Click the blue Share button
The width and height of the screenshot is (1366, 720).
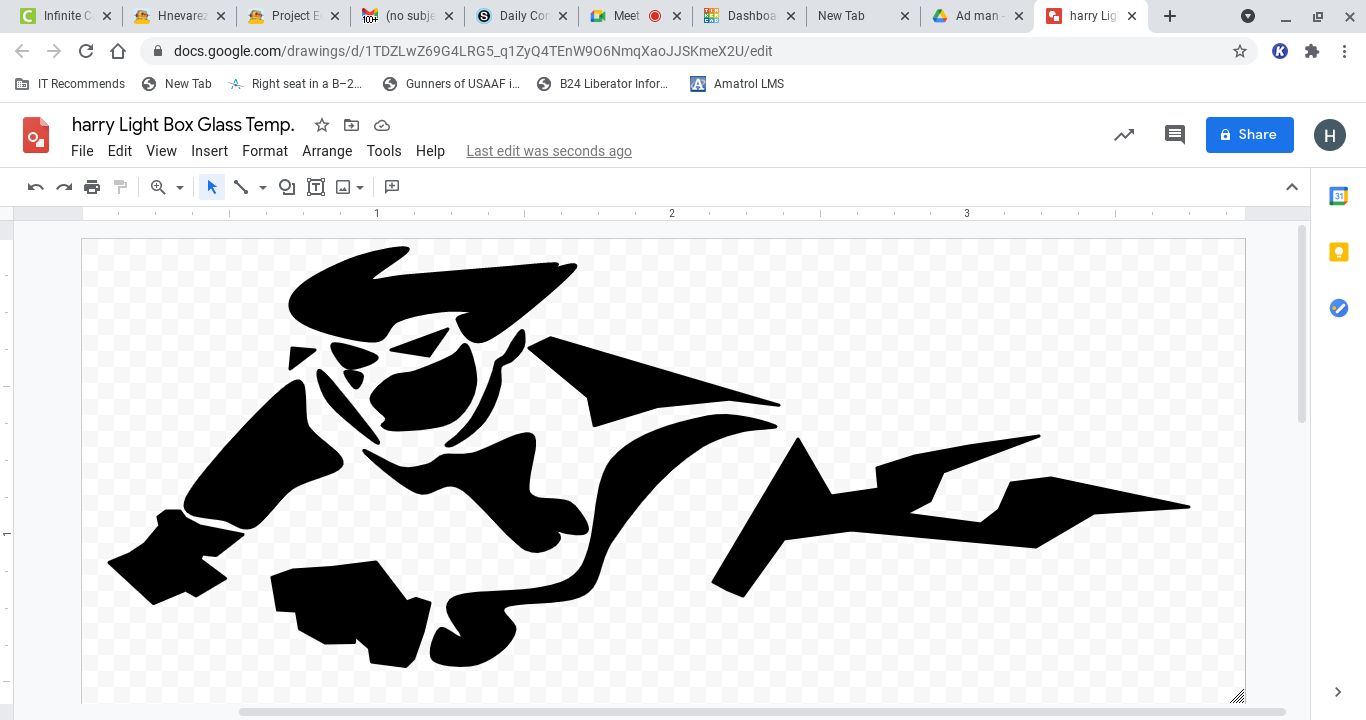(x=1250, y=135)
